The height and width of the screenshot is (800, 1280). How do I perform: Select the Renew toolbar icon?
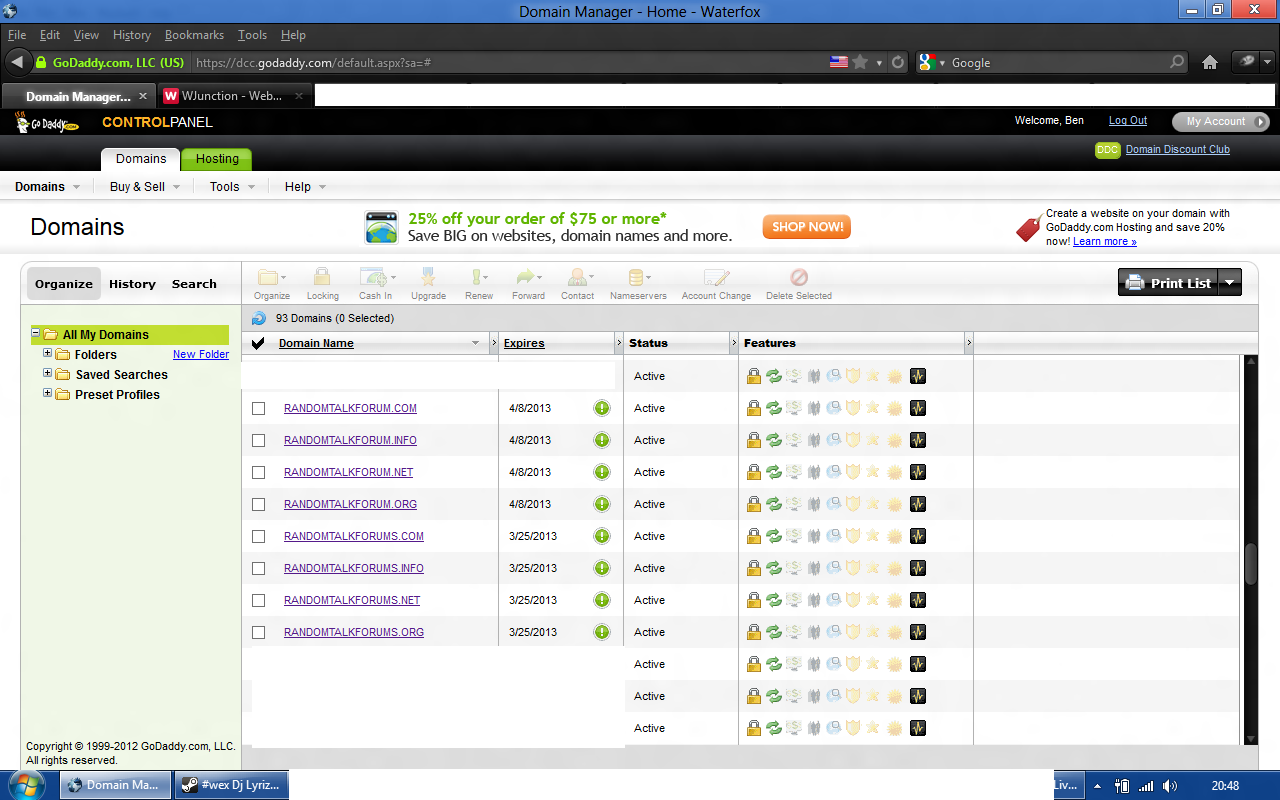pos(479,284)
